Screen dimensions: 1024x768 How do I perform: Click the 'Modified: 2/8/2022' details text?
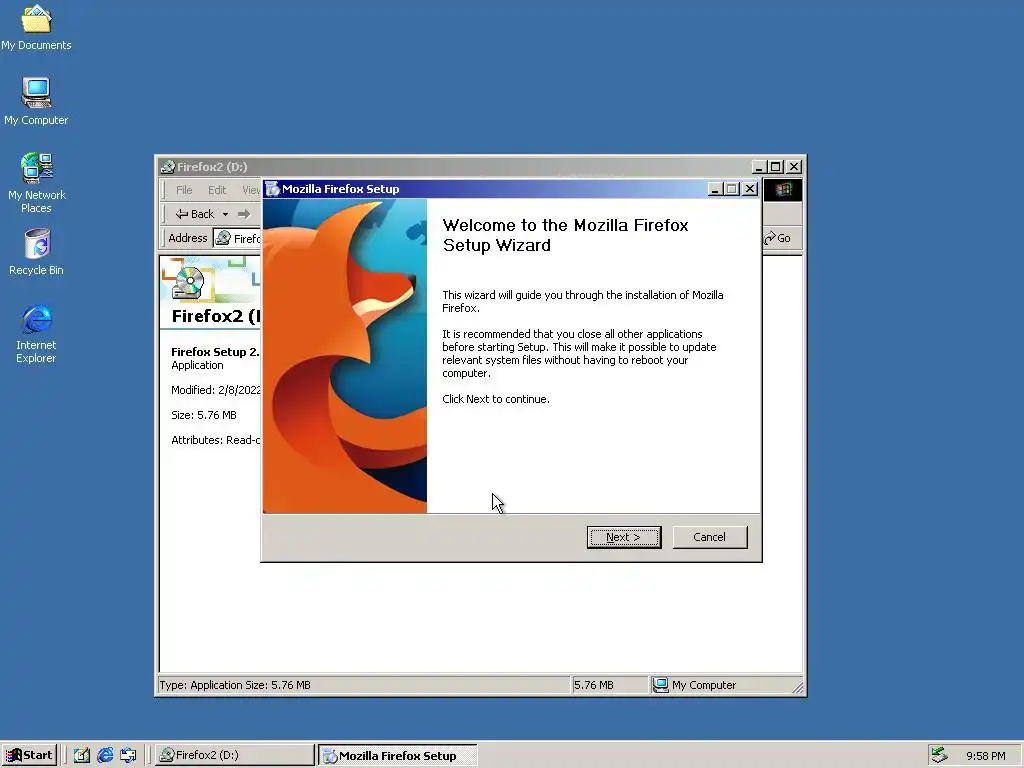[x=216, y=391]
